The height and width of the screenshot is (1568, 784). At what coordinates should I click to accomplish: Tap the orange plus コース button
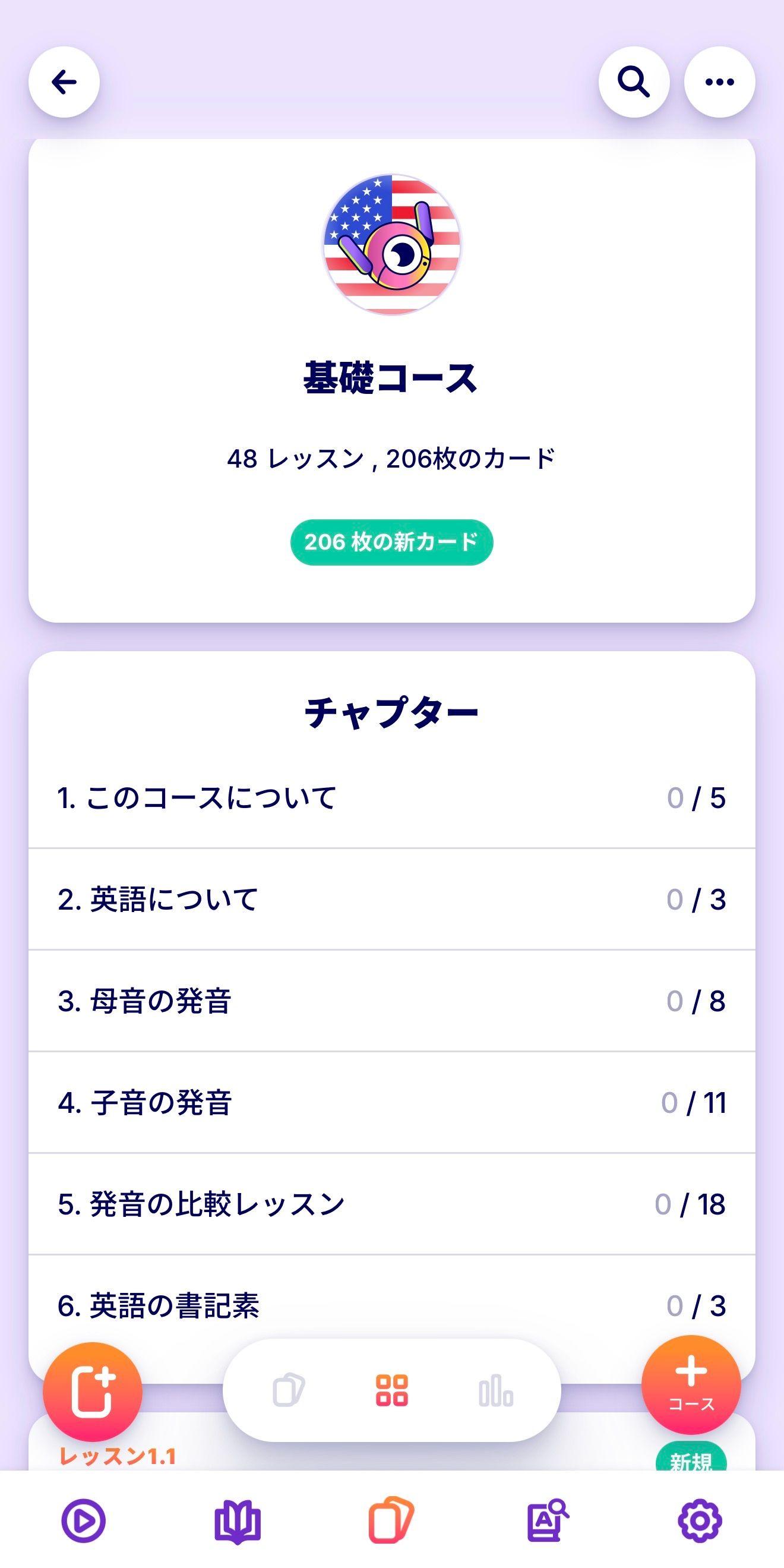(691, 1386)
